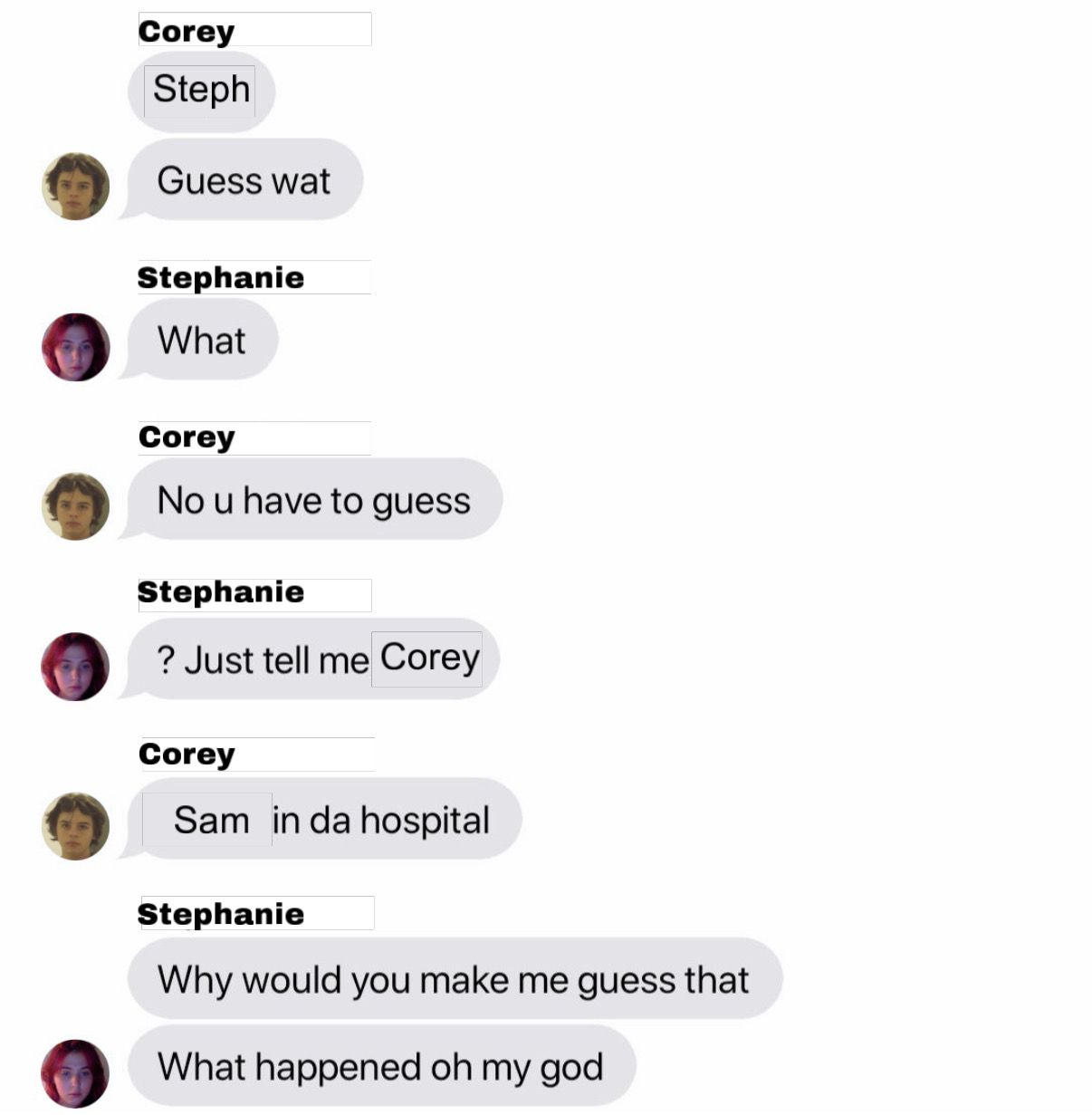
Task: Select the "No u have to guess" bubble
Action: 312,499
